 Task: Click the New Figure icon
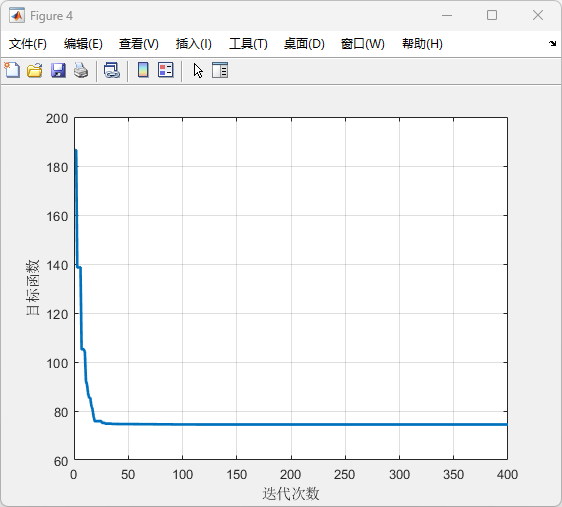click(x=12, y=70)
